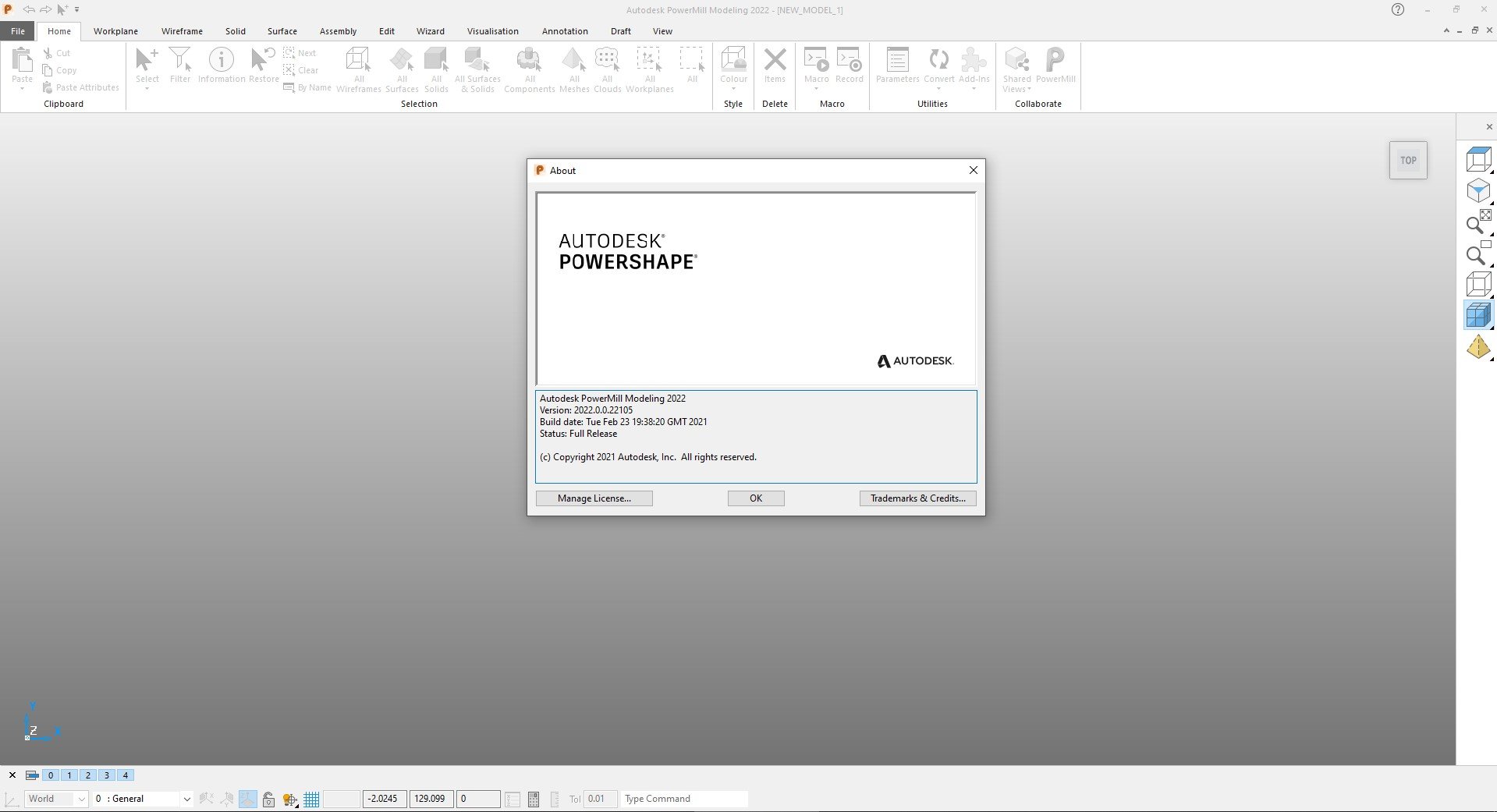Expand the Add-Ins dropdown
This screenshot has width=1497, height=812.
(974, 88)
